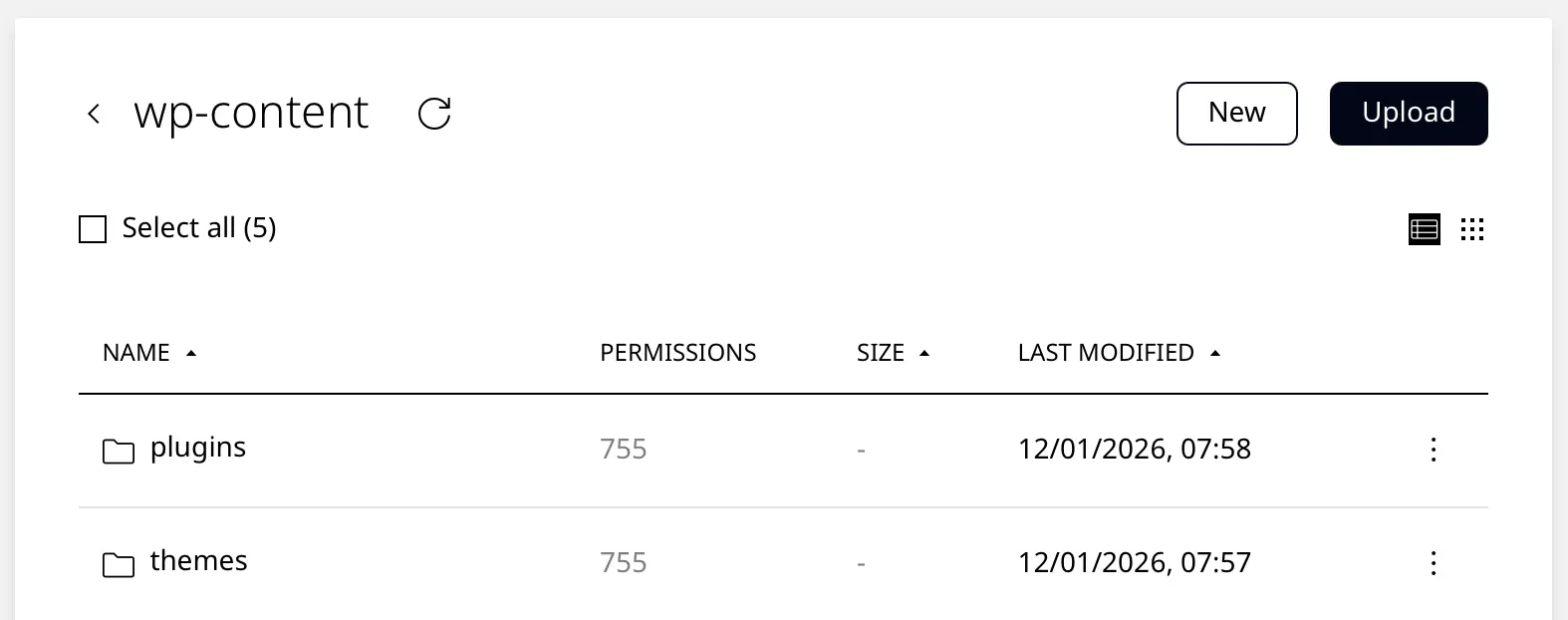Click the New button
The width and height of the screenshot is (1568, 620).
point(1236,114)
